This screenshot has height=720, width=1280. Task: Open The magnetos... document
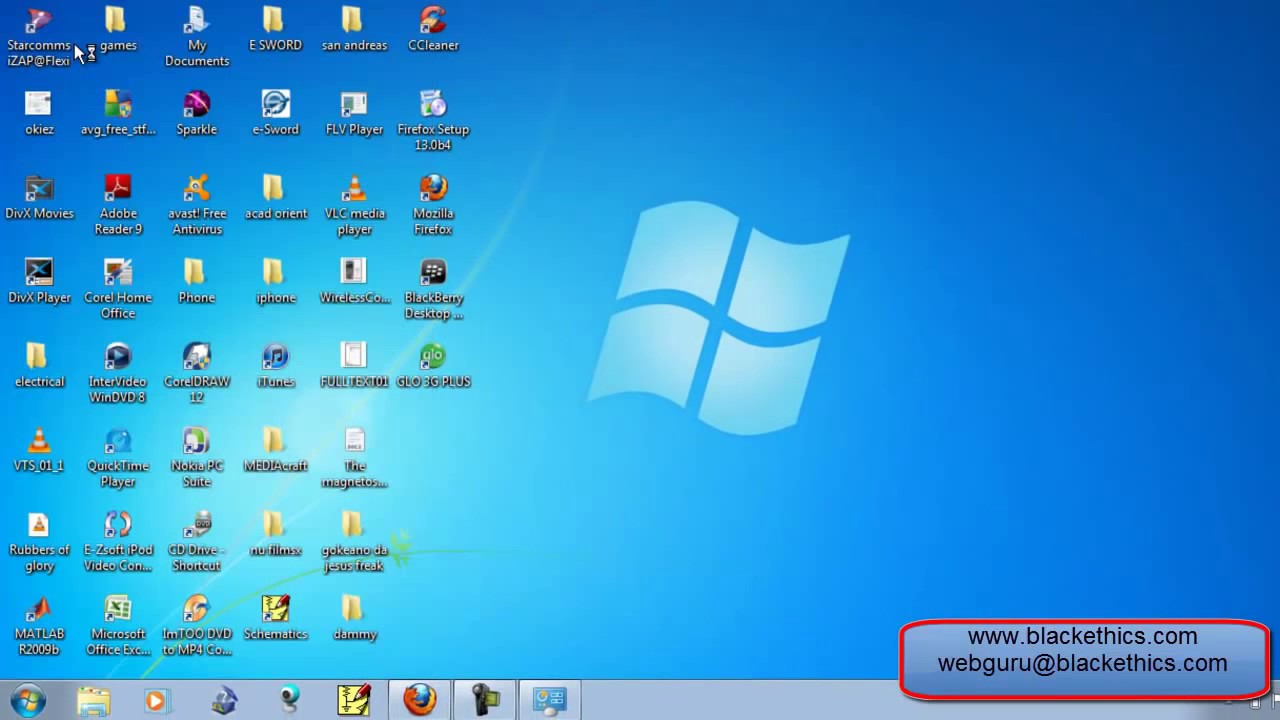(354, 457)
